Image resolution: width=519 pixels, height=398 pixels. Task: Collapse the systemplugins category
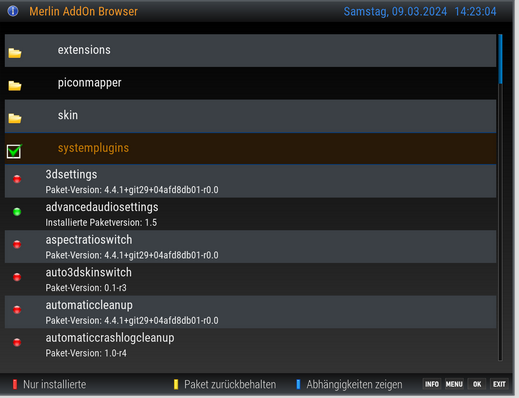click(x=250, y=148)
